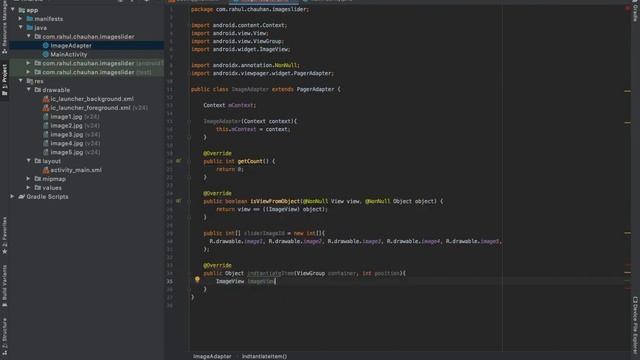Click the drawable folder icon
Image resolution: width=640 pixels, height=360 pixels.
38,90
